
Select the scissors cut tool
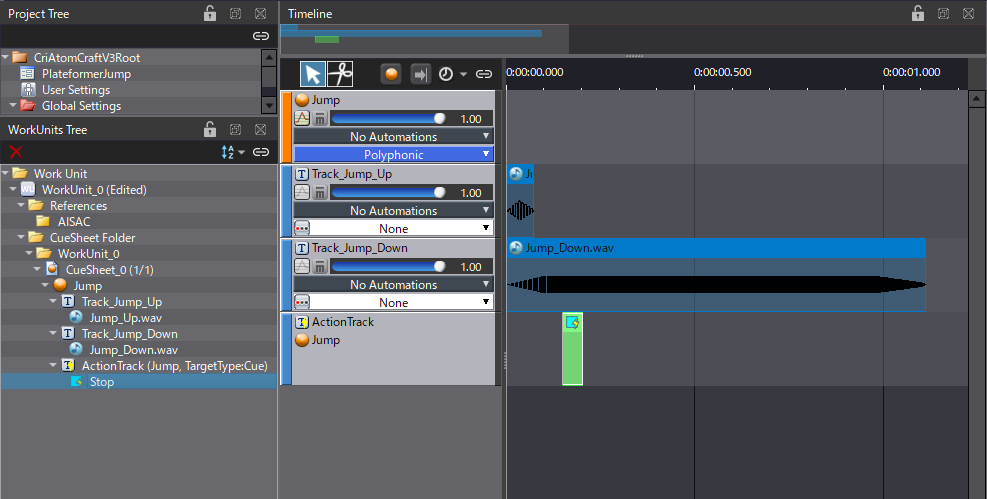[340, 74]
